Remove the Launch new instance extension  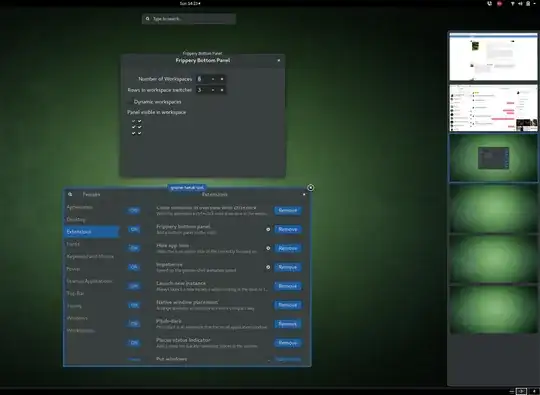coord(288,286)
